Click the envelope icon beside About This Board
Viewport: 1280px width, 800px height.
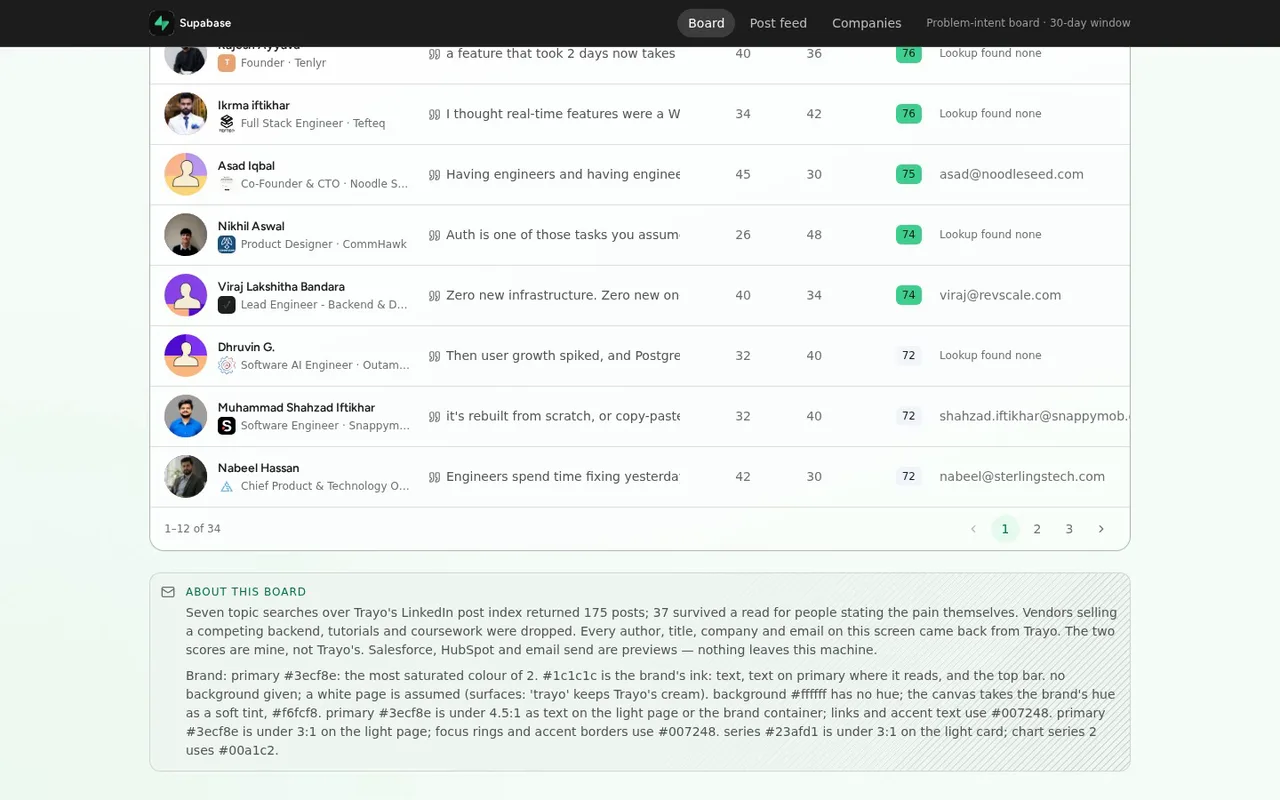168,592
